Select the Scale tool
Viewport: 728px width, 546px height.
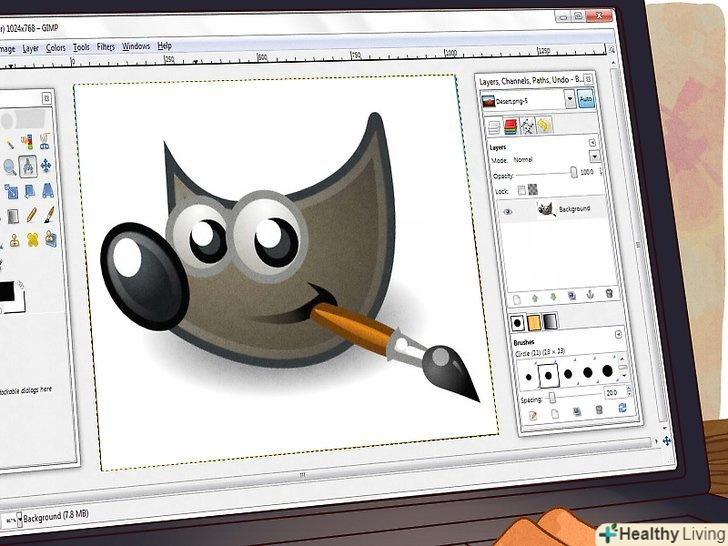11,191
